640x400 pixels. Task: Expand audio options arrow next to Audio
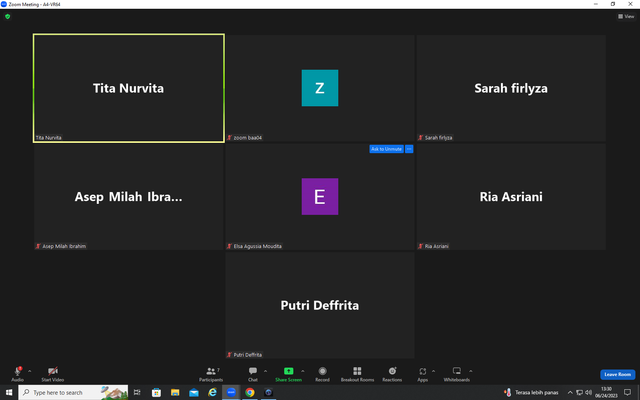point(29,371)
